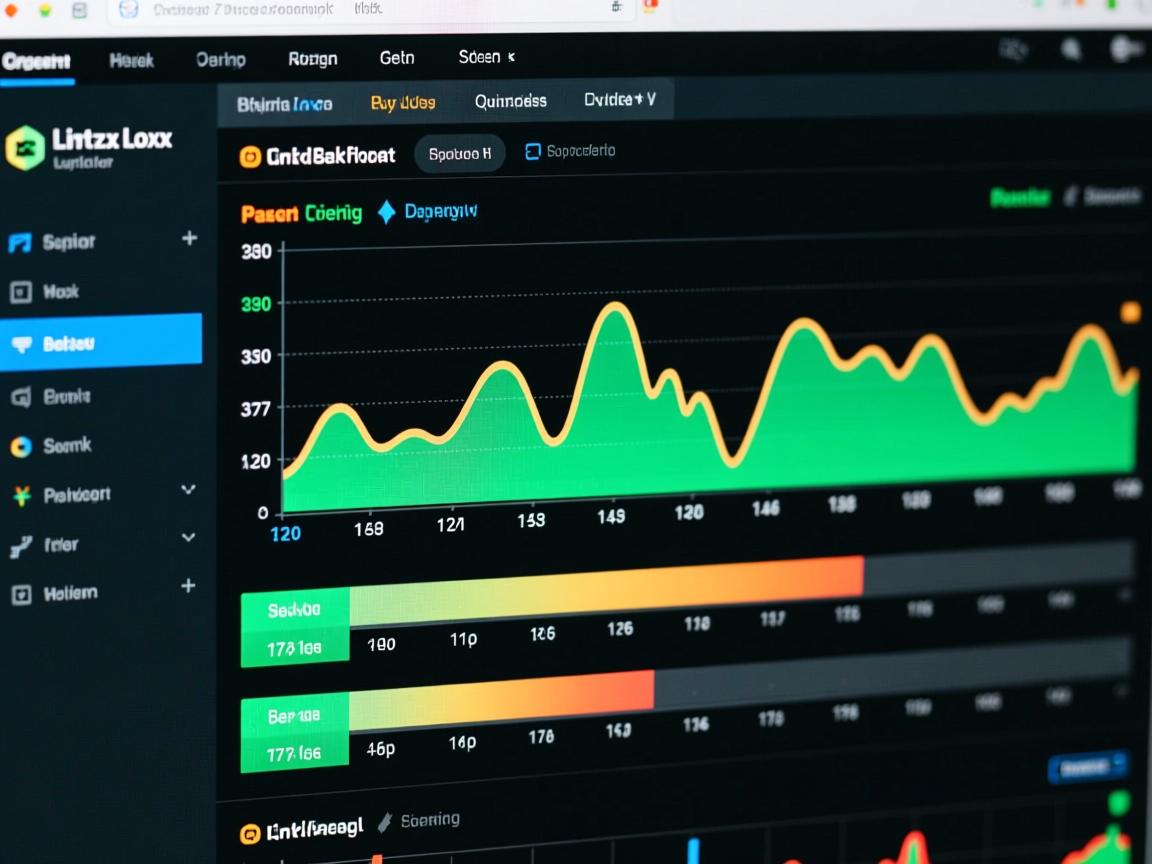Select the highlighted Boltsu sidebar item
This screenshot has width=1152, height=864.
(100, 343)
